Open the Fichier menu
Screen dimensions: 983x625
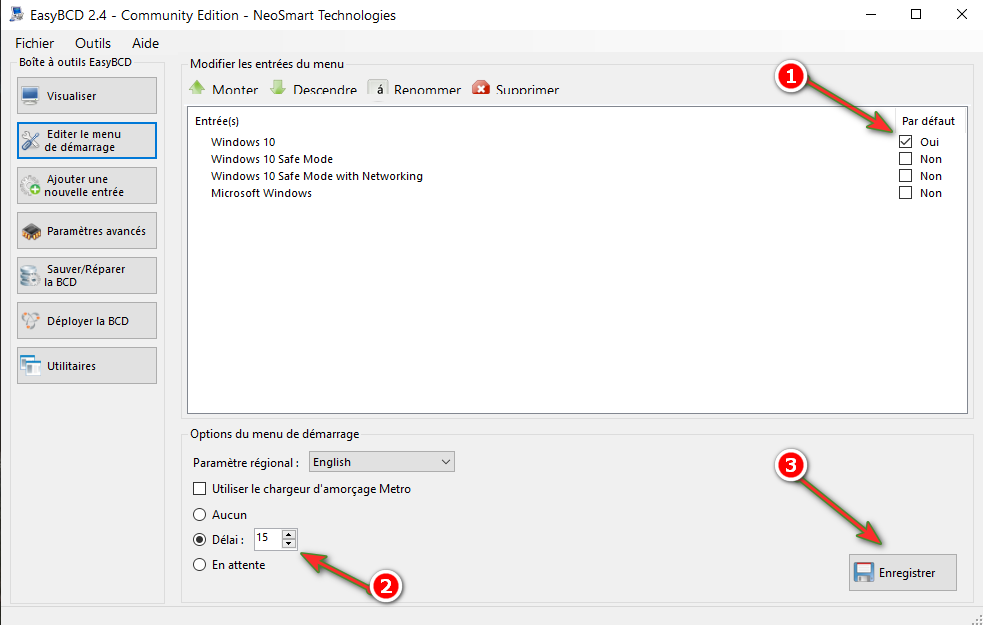tap(35, 43)
